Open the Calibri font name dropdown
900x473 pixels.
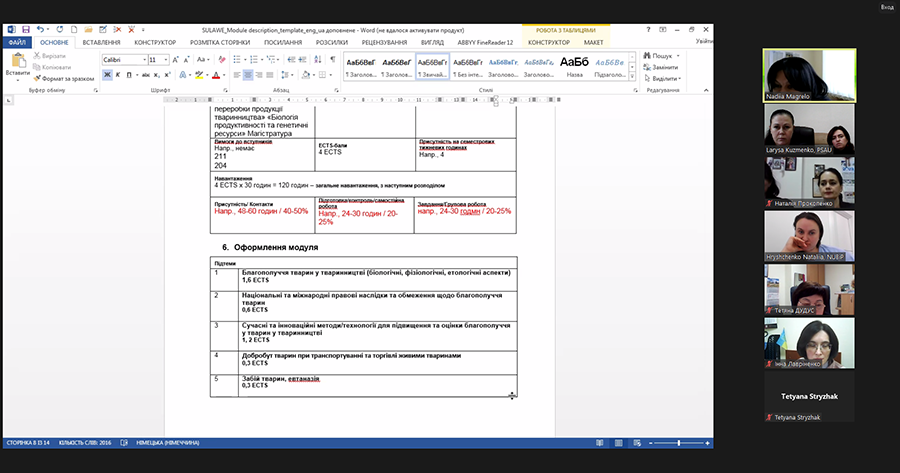tap(144, 60)
